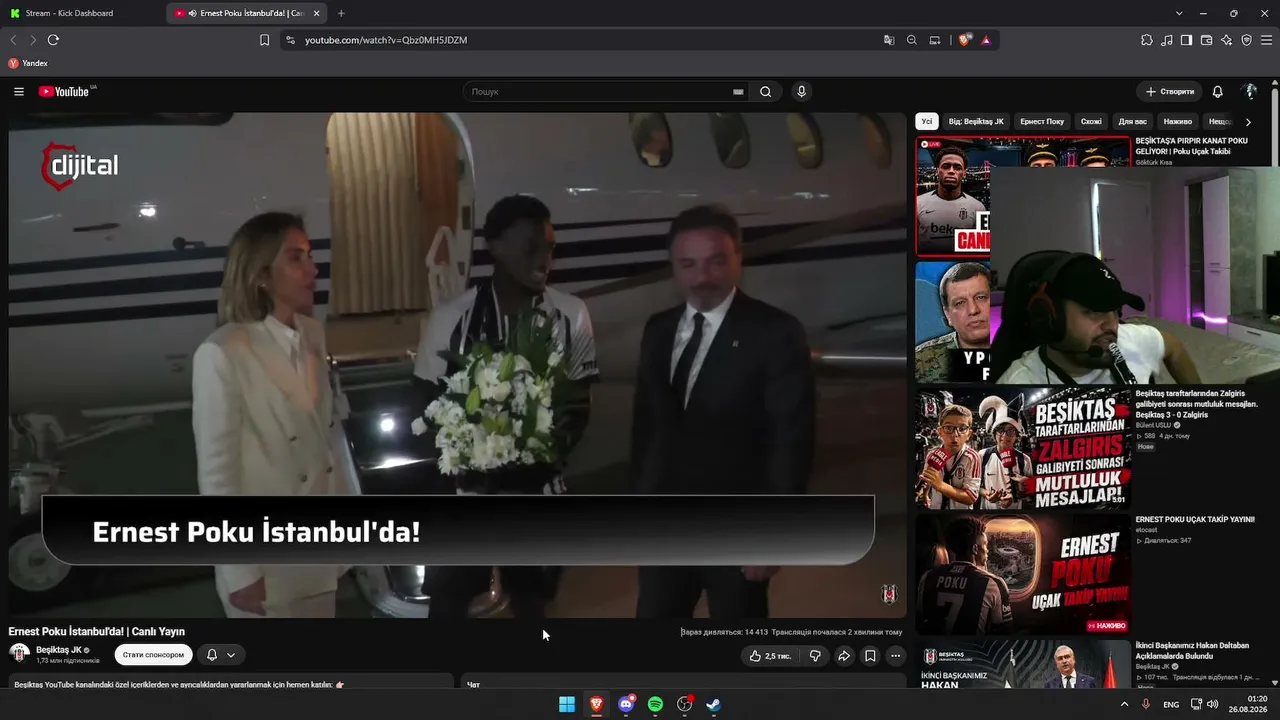Dislike the video with thumbs down
This screenshot has width=1280, height=720.
point(815,656)
